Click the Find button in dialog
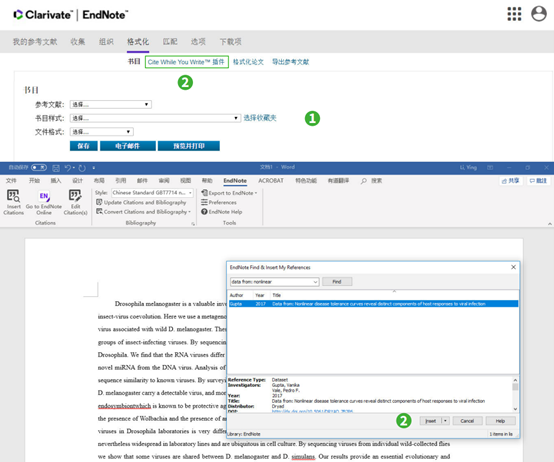This screenshot has width=554, height=462. (337, 282)
